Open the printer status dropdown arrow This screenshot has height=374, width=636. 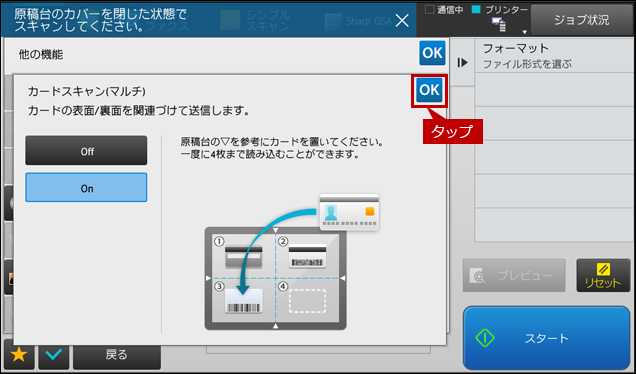click(524, 32)
